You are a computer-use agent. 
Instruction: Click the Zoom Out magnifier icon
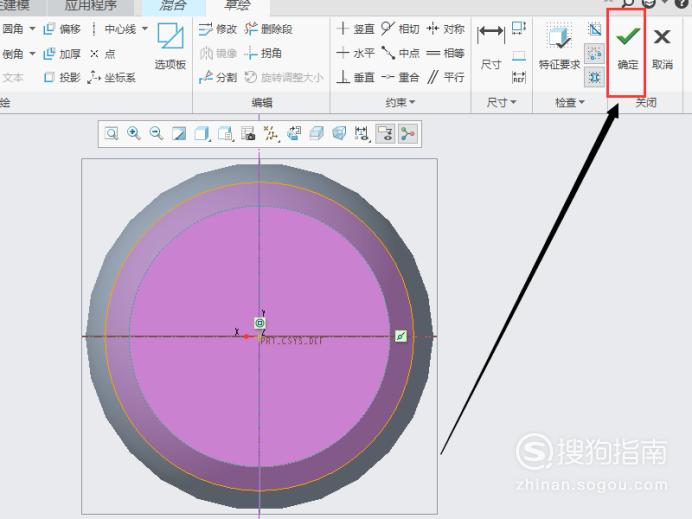click(156, 133)
